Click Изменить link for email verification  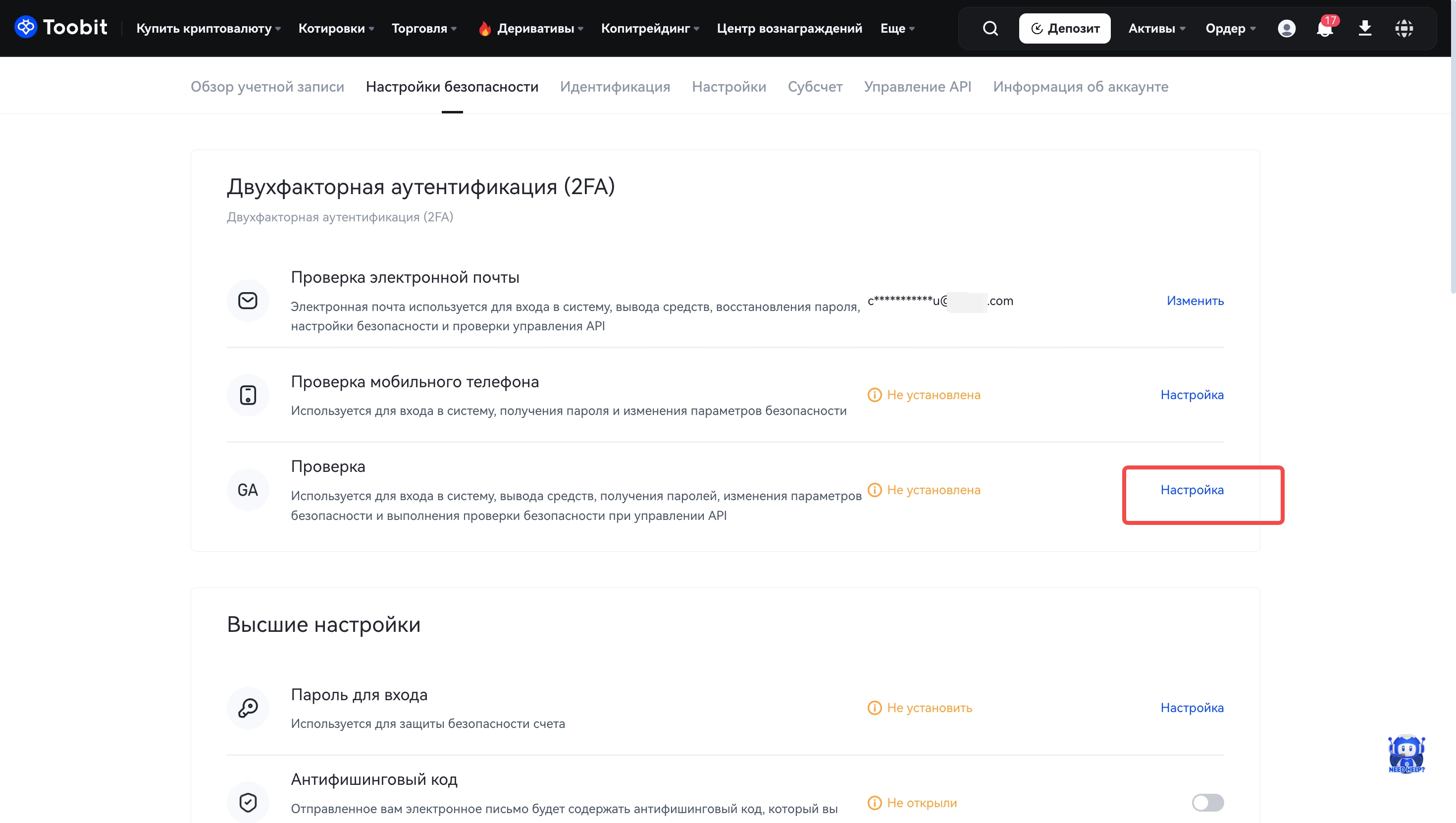click(1195, 301)
